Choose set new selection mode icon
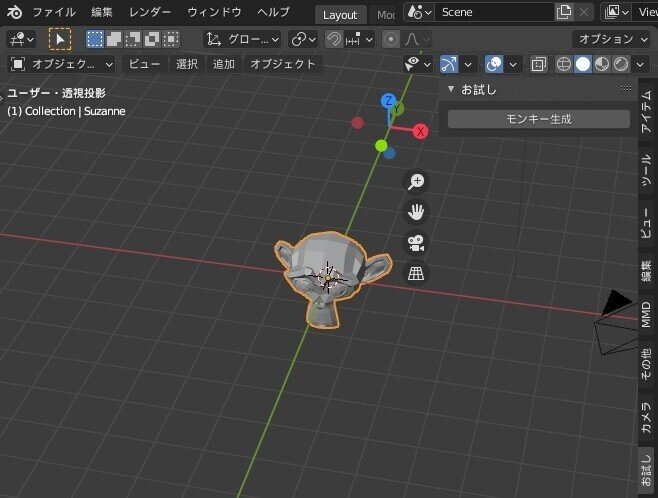658x498 pixels. (95, 39)
